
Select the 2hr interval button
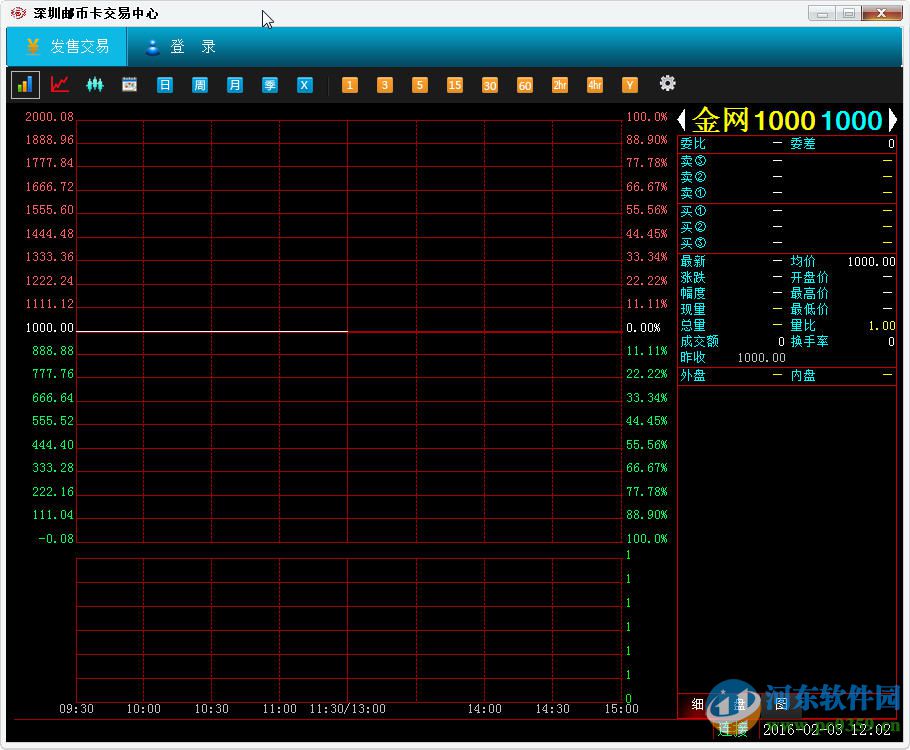[x=559, y=85]
